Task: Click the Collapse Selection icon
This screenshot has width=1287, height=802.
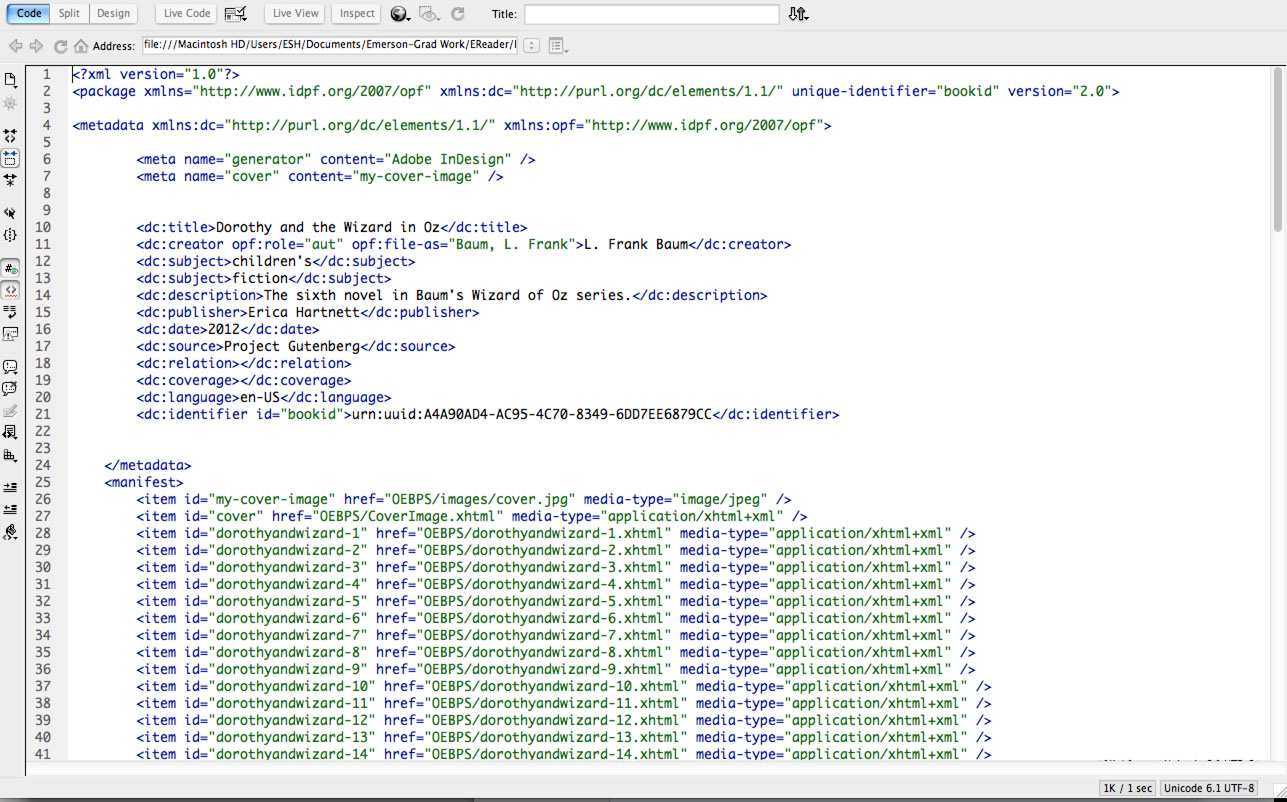Action: (x=10, y=158)
